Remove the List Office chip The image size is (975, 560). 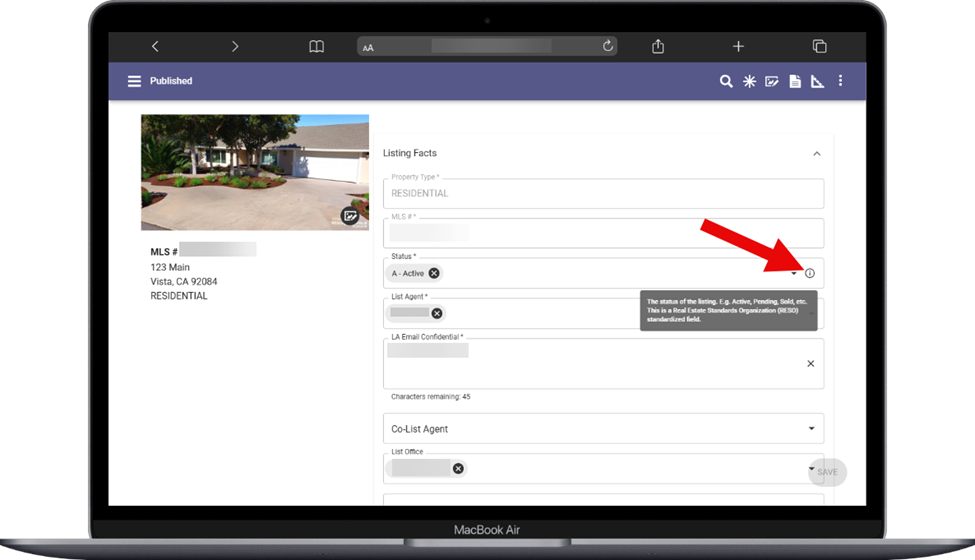pos(458,468)
